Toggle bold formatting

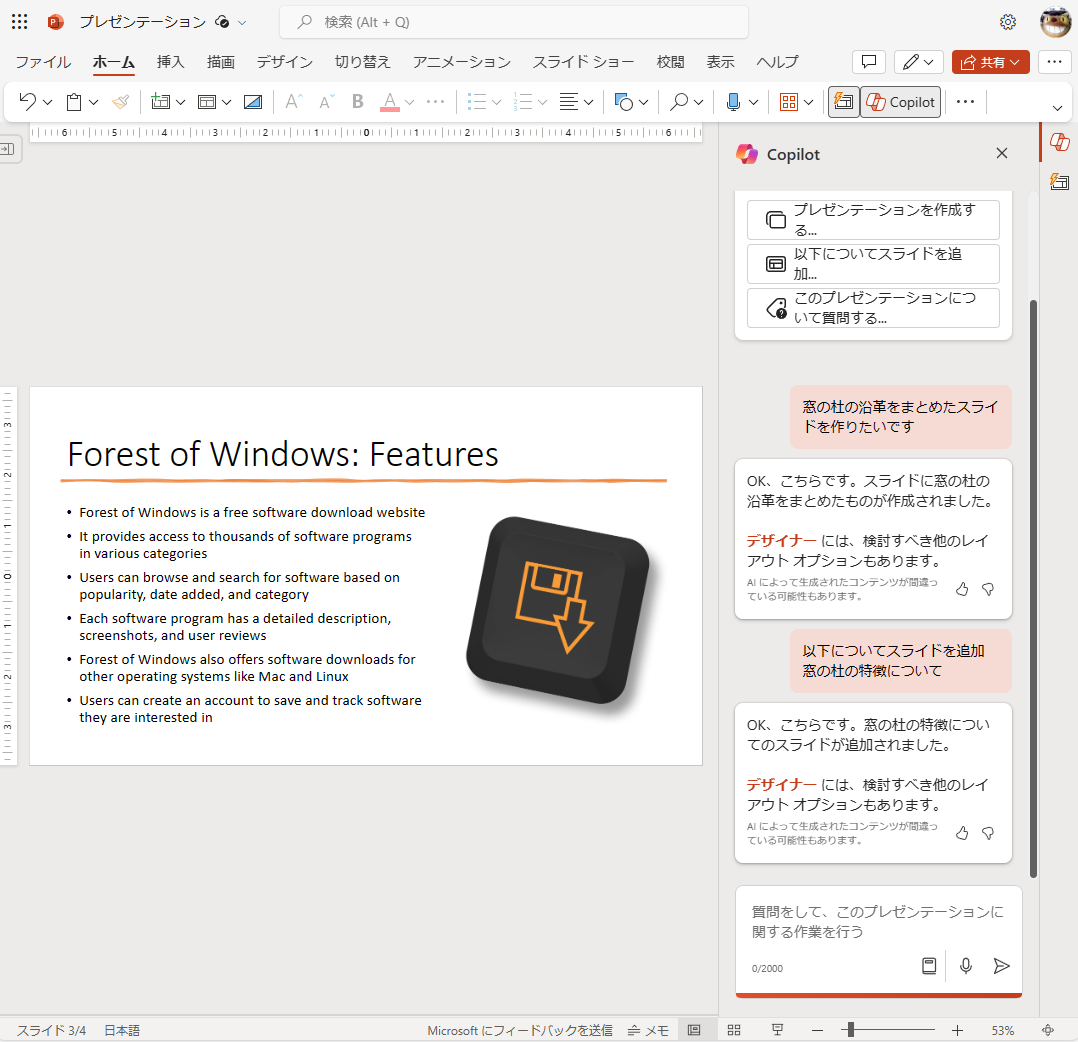click(x=358, y=102)
